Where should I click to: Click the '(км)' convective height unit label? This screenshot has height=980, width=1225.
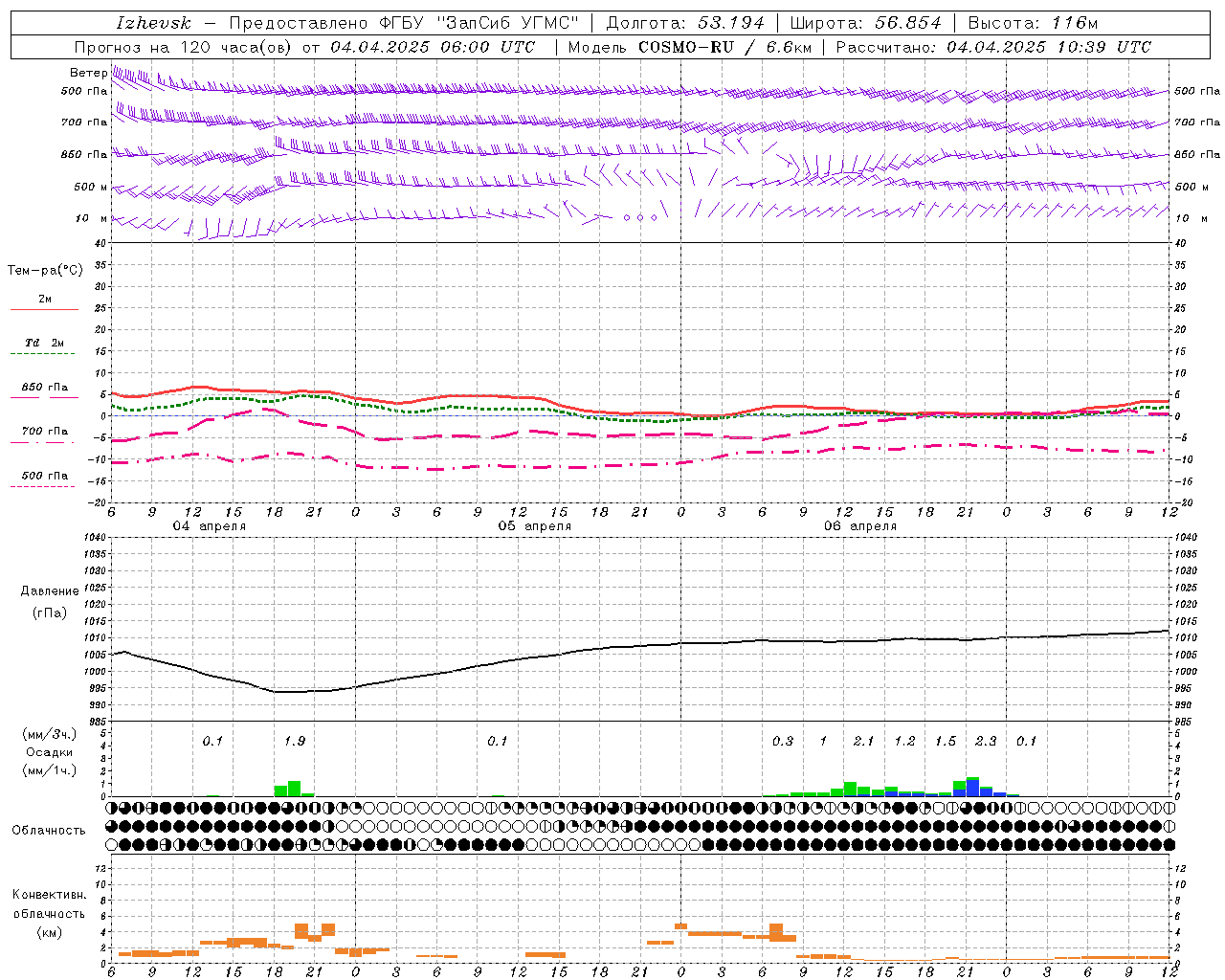tap(49, 932)
